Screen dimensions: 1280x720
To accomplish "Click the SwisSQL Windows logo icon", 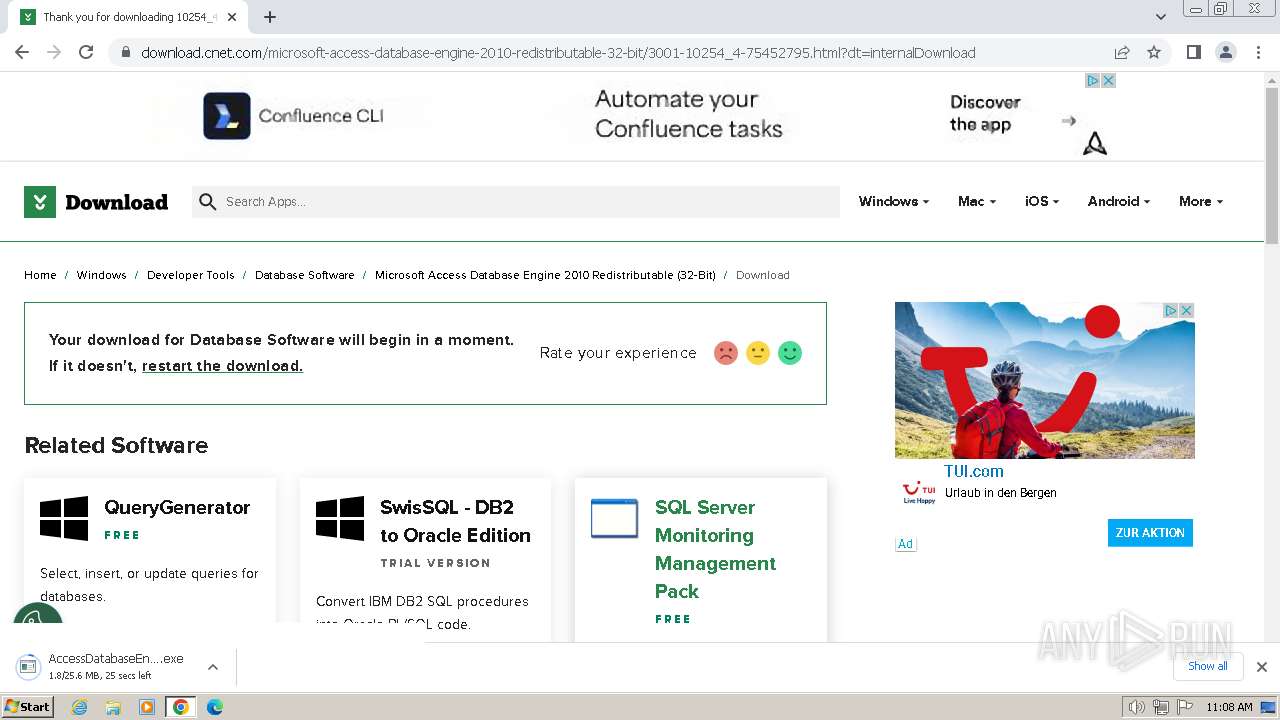I will point(340,519).
